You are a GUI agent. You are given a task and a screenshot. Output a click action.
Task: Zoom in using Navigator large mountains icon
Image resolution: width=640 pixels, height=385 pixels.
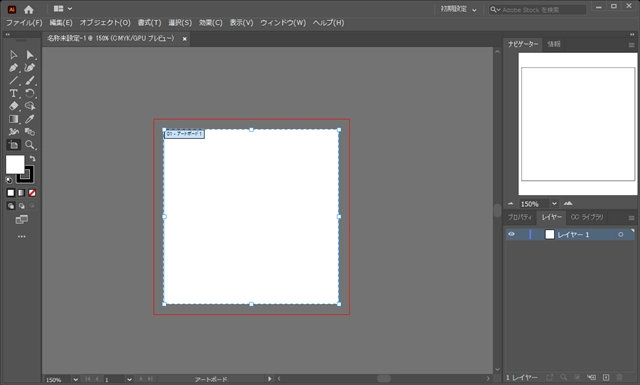click(x=568, y=203)
